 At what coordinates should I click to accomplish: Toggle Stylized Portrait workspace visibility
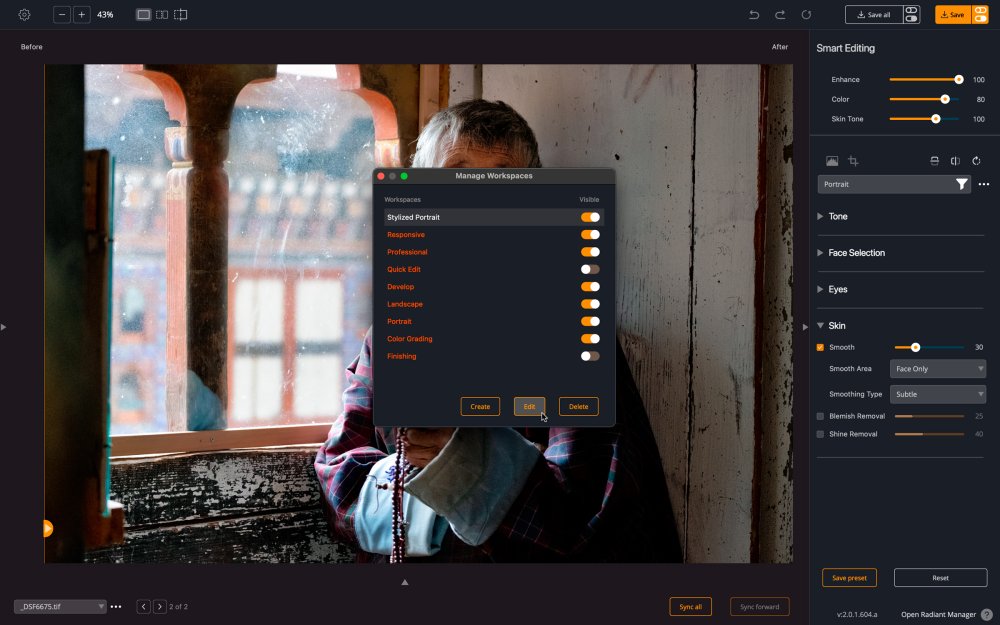coord(590,217)
